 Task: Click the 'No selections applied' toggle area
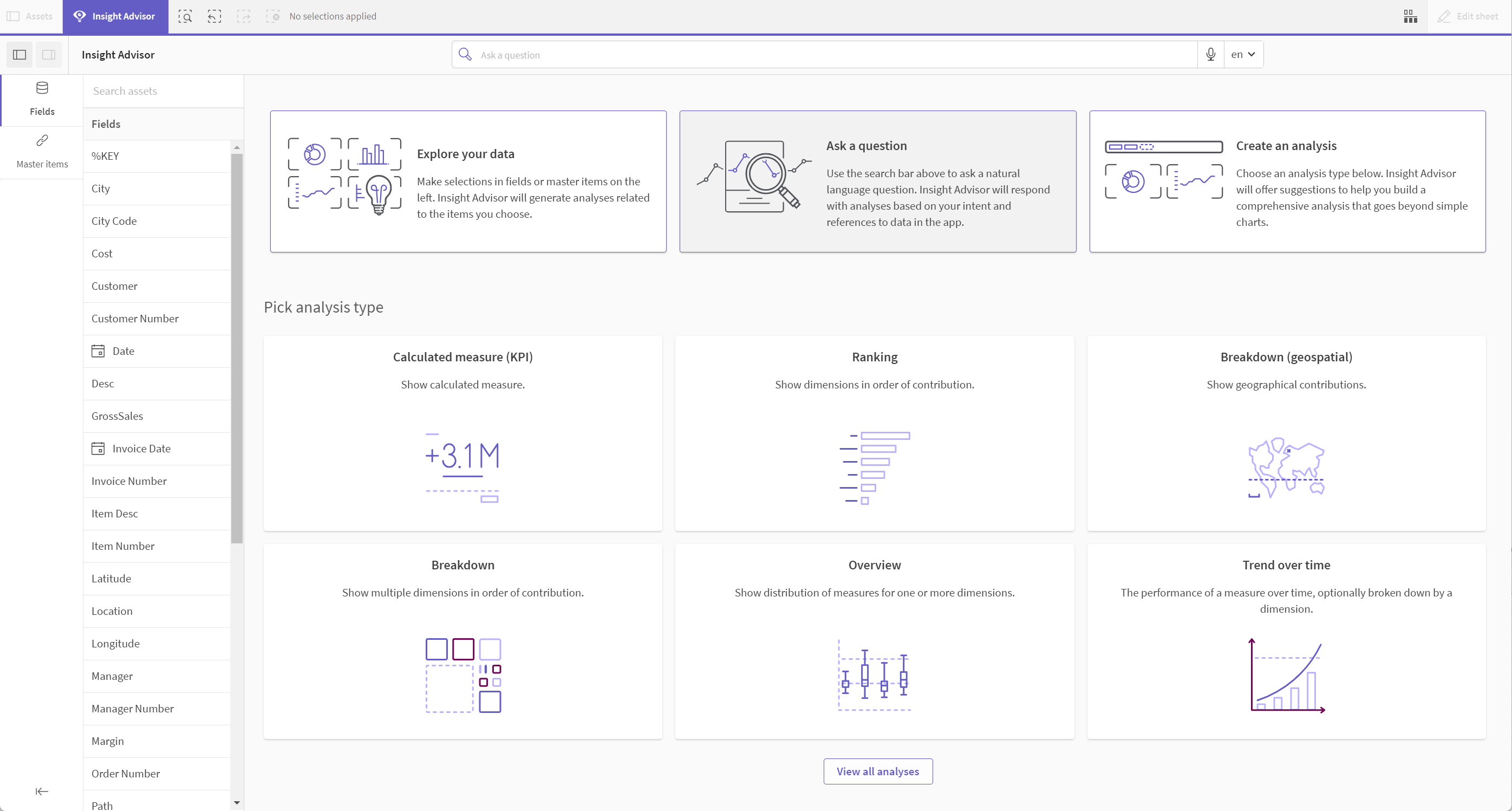pos(332,16)
